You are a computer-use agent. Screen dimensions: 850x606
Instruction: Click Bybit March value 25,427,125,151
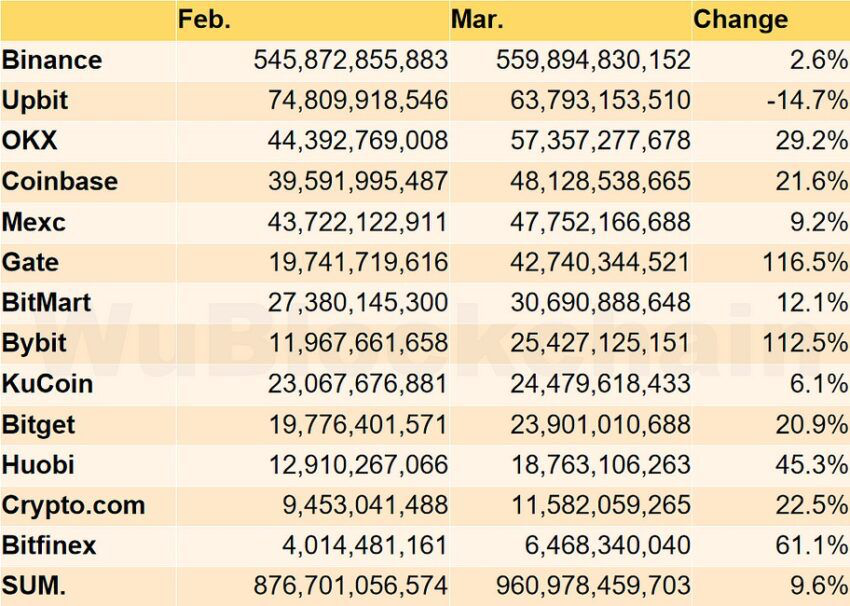(x=600, y=343)
